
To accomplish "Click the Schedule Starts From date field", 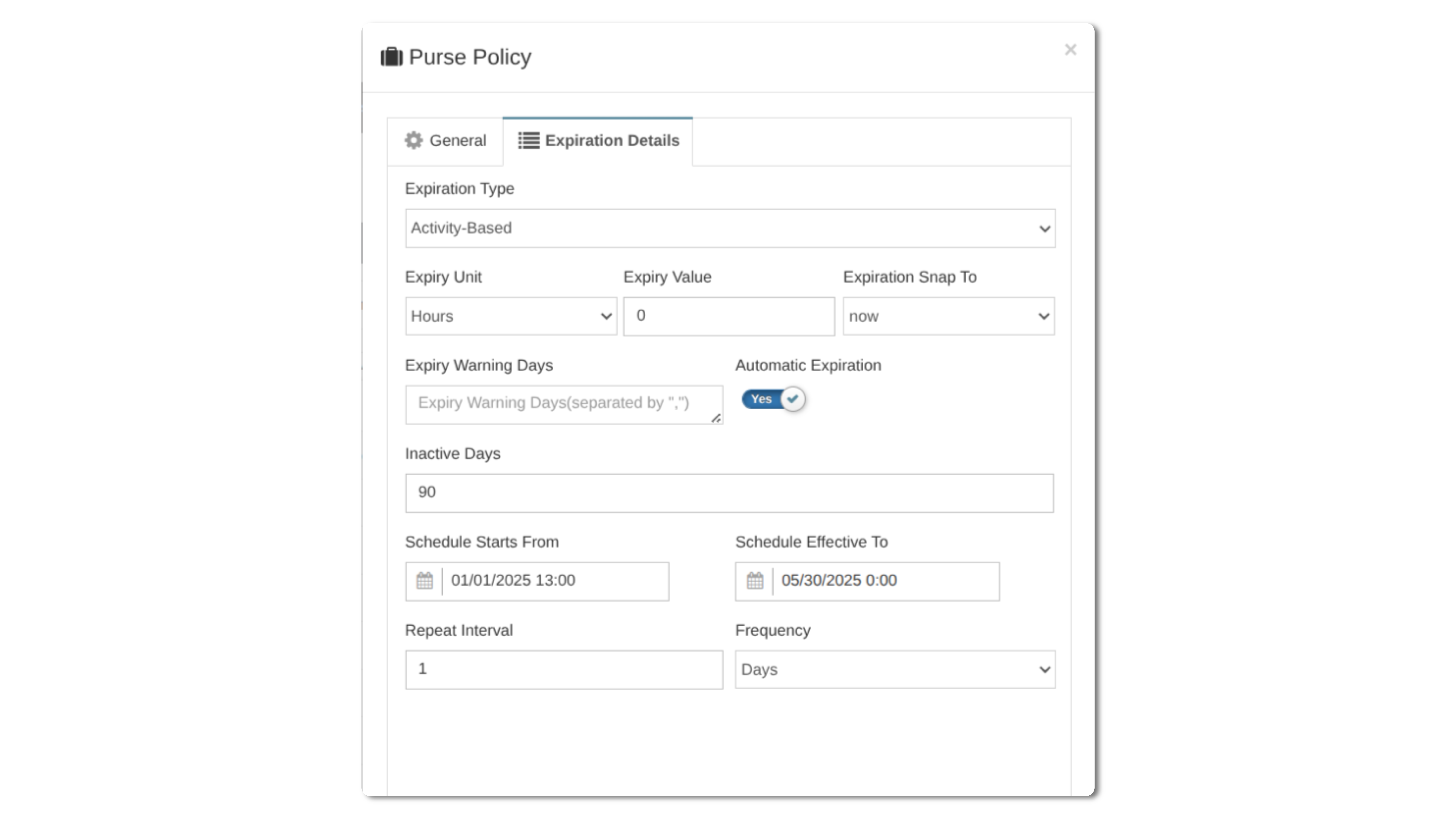I will click(555, 581).
